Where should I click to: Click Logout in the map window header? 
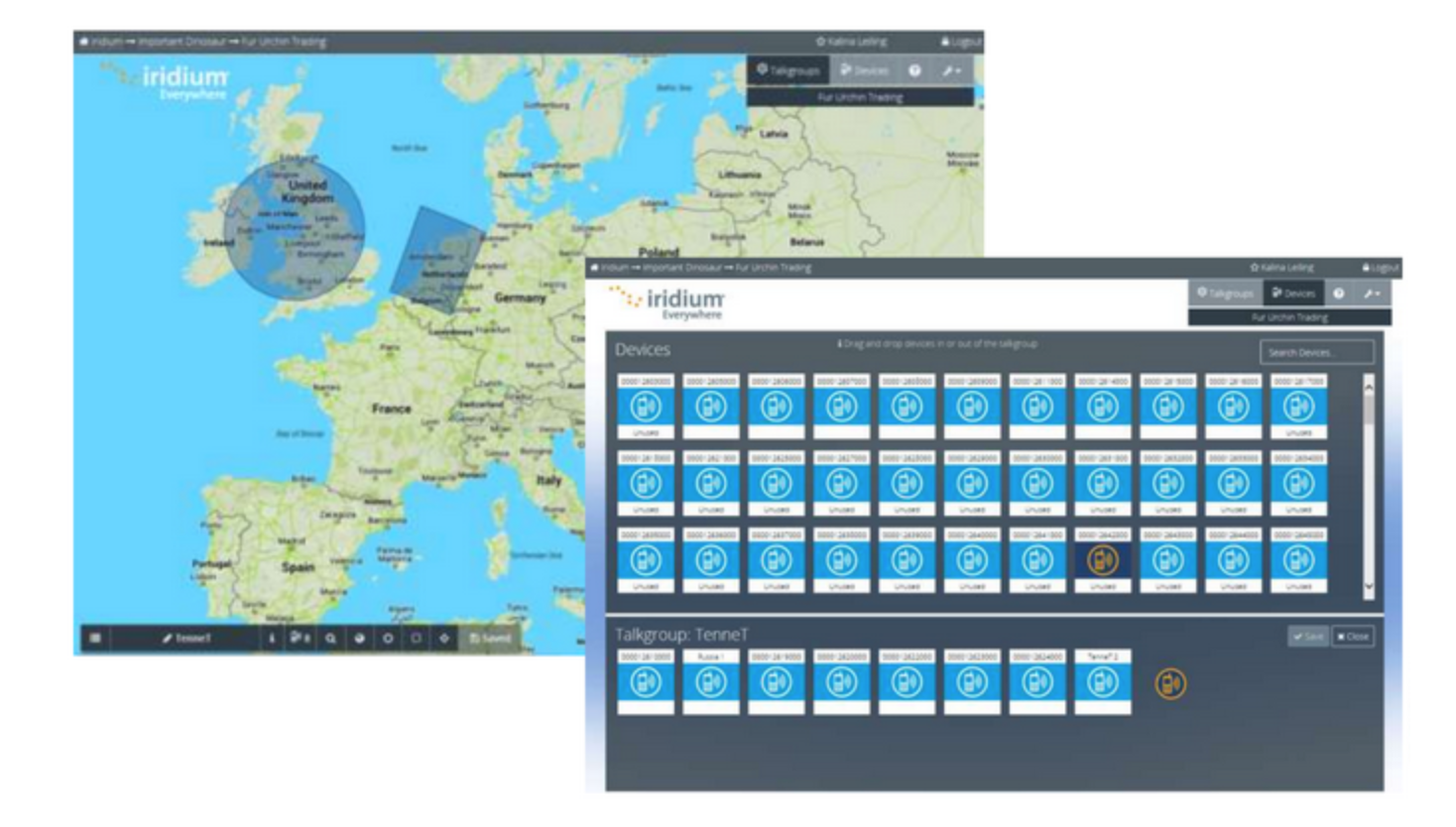960,42
